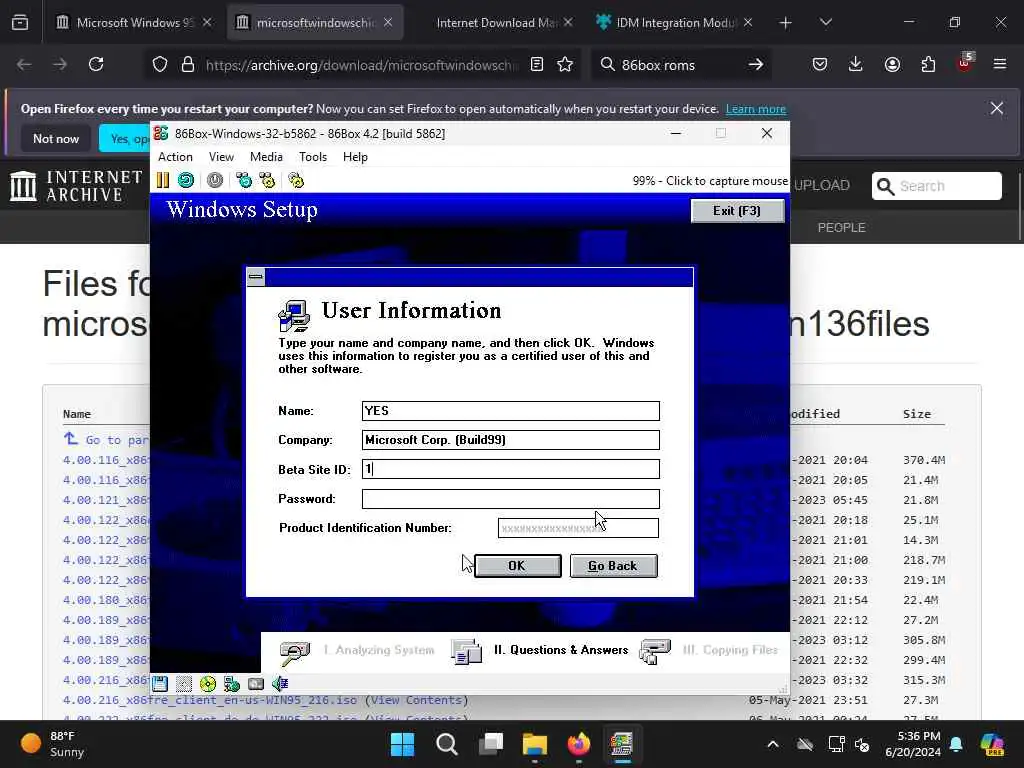Open File Explorer from taskbar
Image resolution: width=1024 pixels, height=768 pixels.
[x=535, y=744]
